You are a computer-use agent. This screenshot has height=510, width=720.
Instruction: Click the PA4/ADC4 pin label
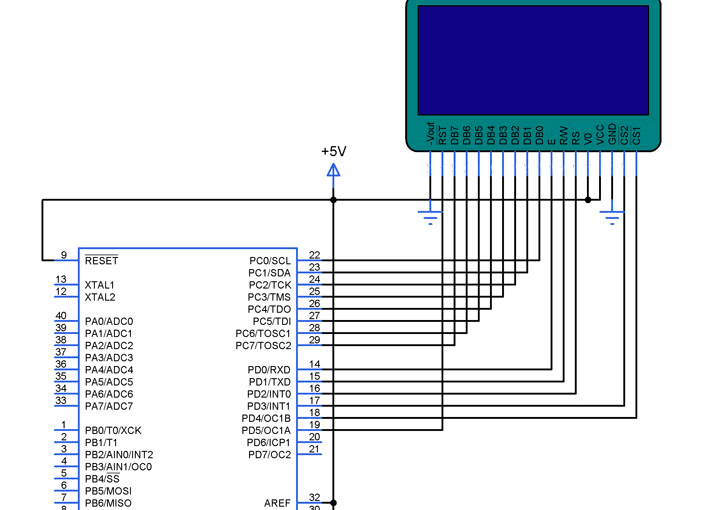(109, 370)
